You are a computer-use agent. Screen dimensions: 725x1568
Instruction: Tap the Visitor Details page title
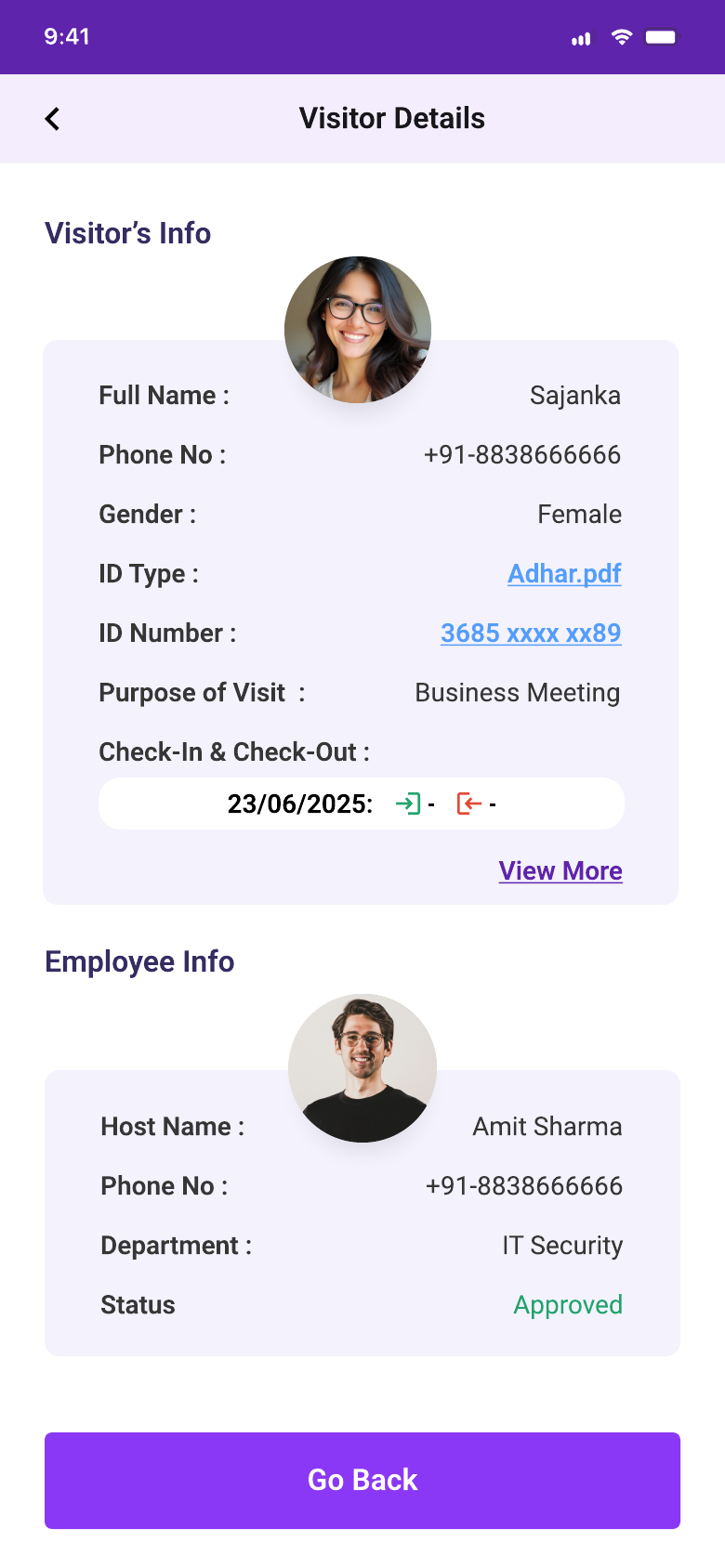pyautogui.click(x=392, y=119)
